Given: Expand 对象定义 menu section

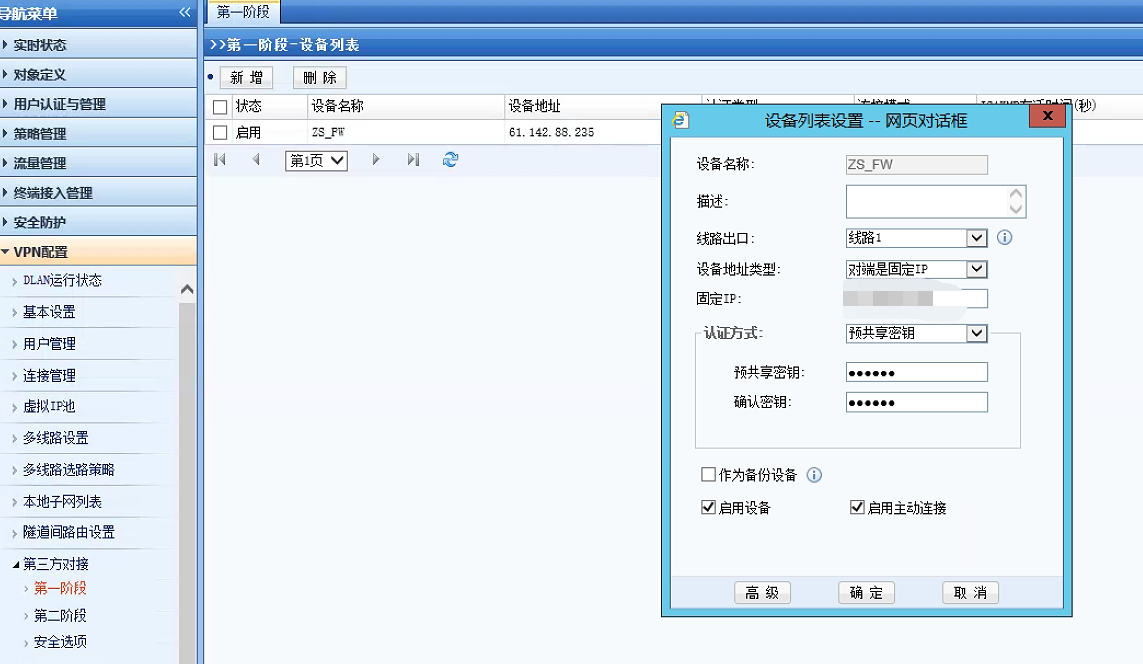Looking at the screenshot, I should click(x=98, y=74).
